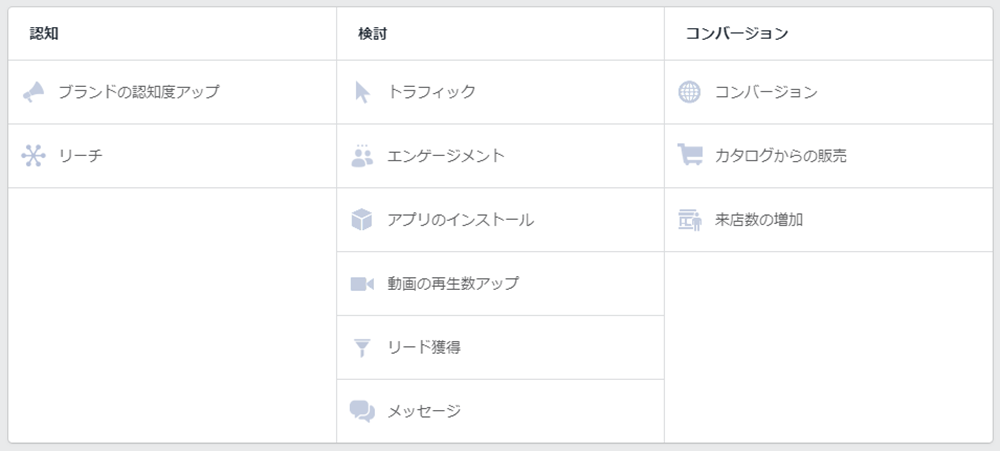Click the shopping cart icon for カタログからの販売

click(689, 155)
